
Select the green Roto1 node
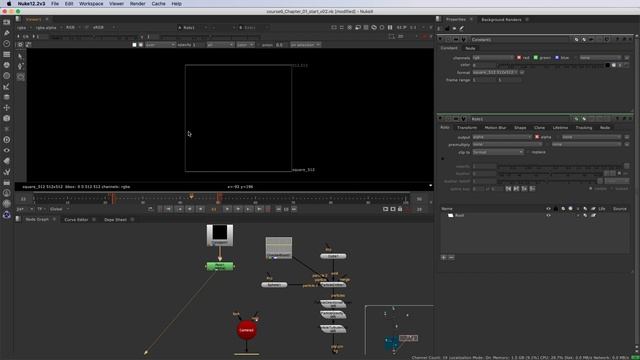click(220, 267)
